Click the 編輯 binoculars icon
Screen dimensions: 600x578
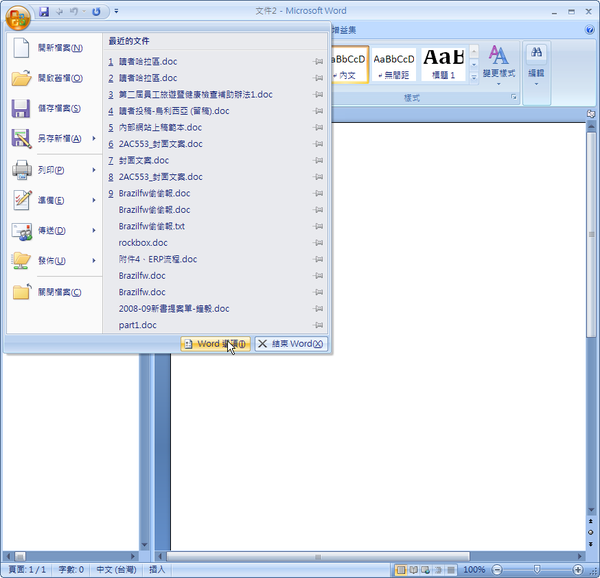click(536, 52)
